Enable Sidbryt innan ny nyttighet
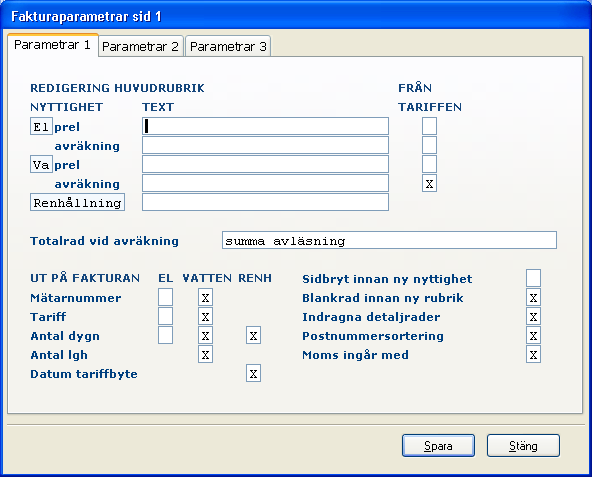592x477 pixels. pos(533,278)
